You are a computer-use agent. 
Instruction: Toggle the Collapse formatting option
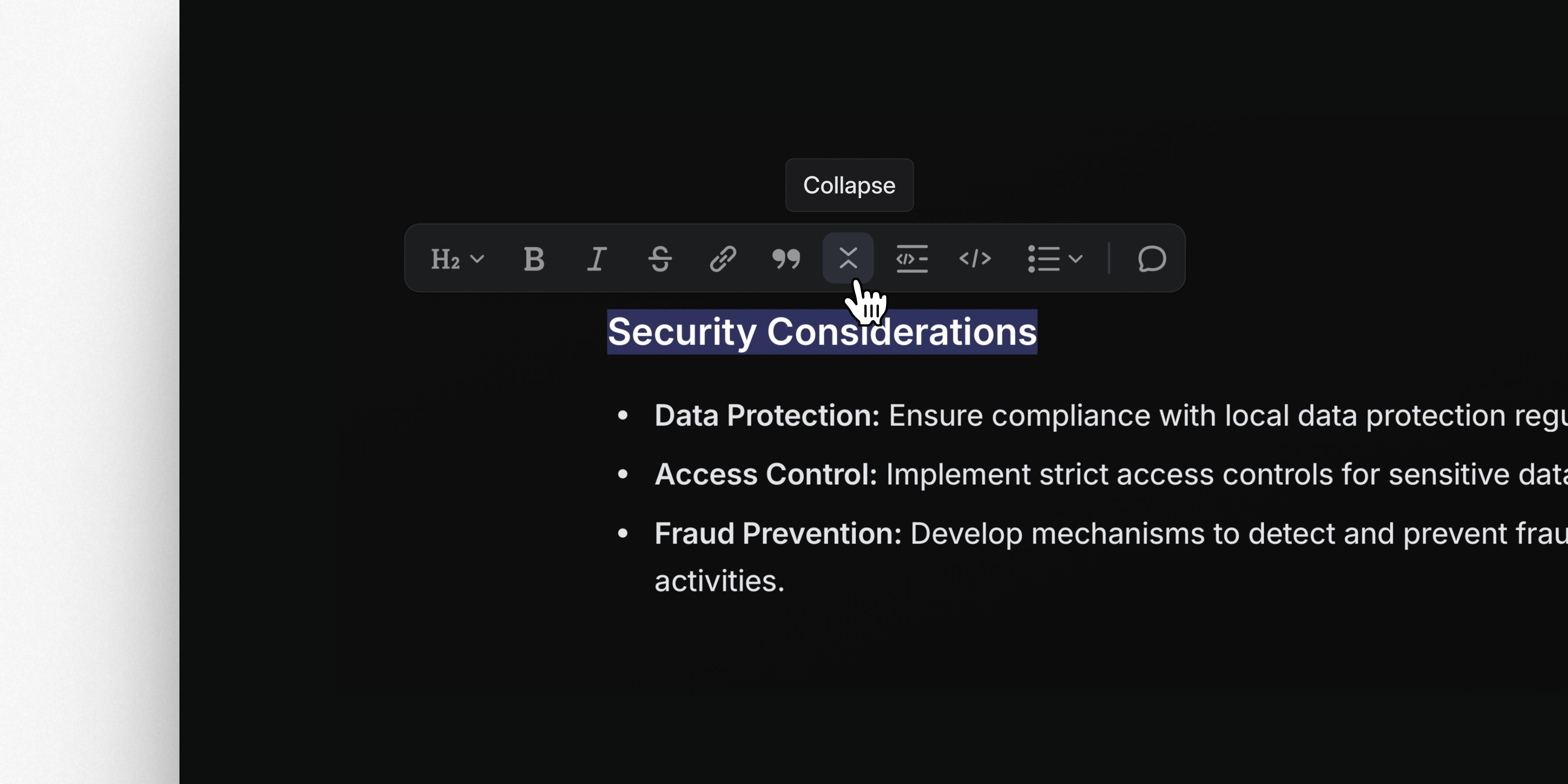849,259
